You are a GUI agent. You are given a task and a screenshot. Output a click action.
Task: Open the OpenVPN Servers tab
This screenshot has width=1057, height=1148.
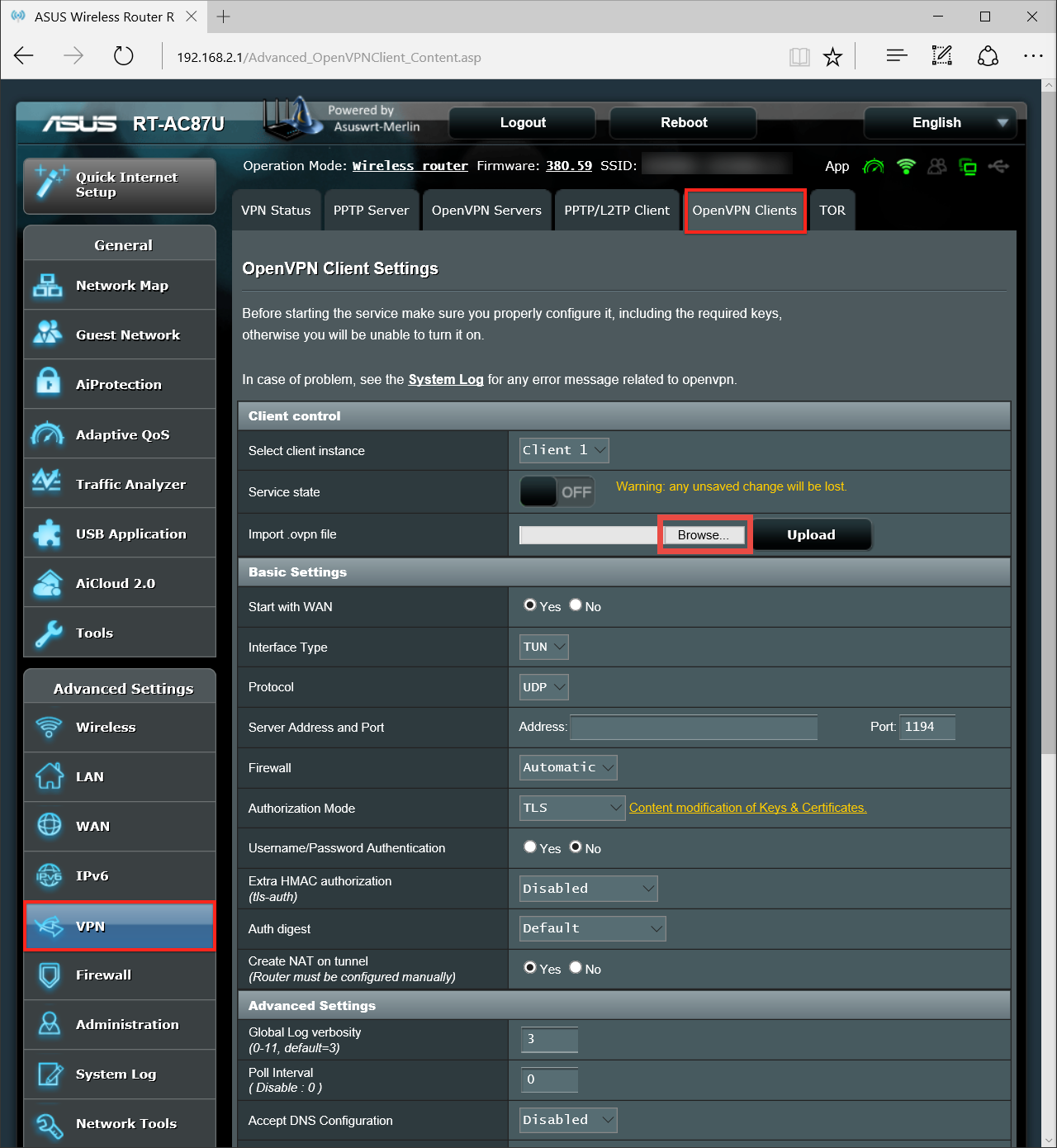486,211
